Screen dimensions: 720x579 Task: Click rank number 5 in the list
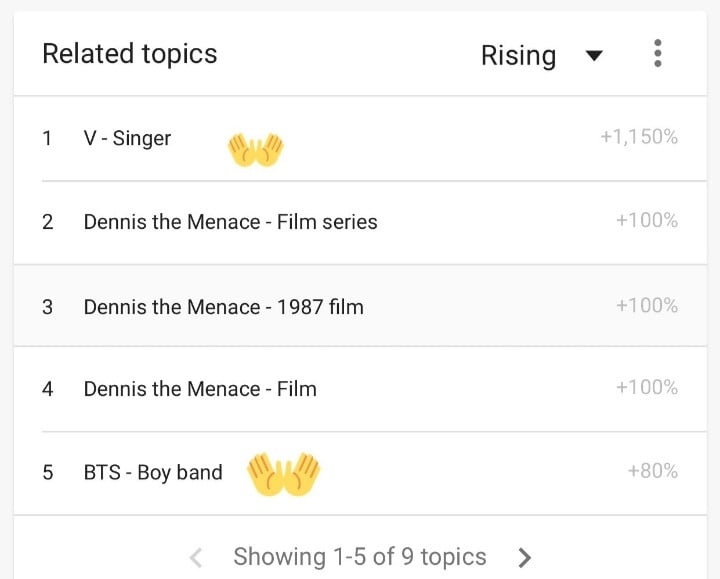pyautogui.click(x=48, y=472)
